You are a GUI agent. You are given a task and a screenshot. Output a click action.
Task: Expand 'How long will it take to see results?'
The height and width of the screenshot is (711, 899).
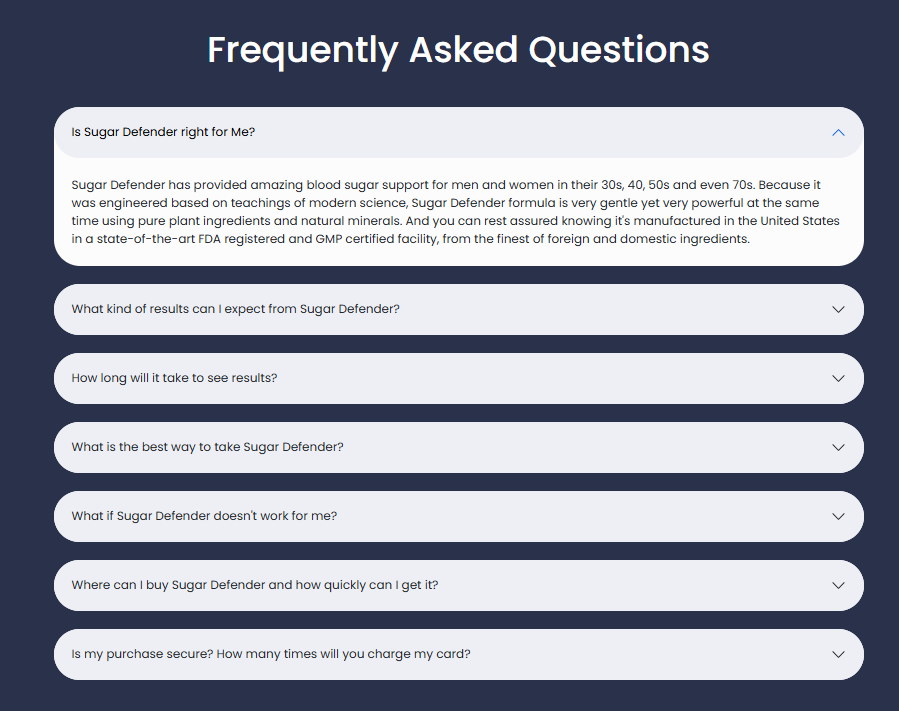click(x=174, y=378)
